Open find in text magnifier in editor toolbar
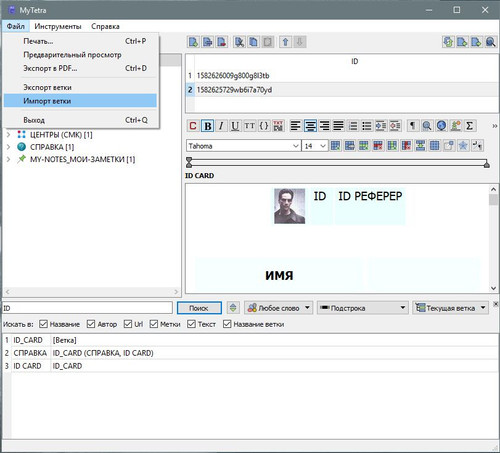 tap(427, 126)
